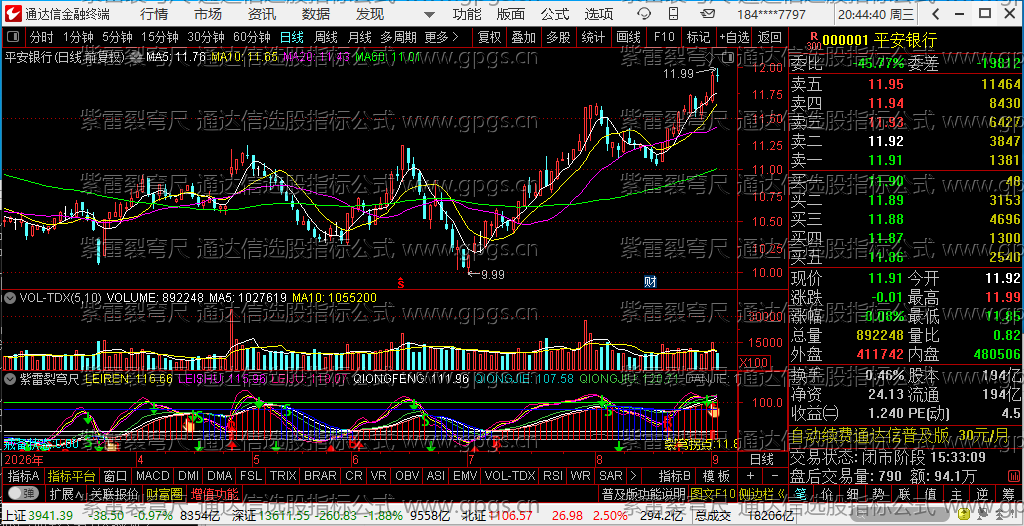Viewport: 1024px width, 526px height.
Task: Expand 更多 period options
Action: 441,37
